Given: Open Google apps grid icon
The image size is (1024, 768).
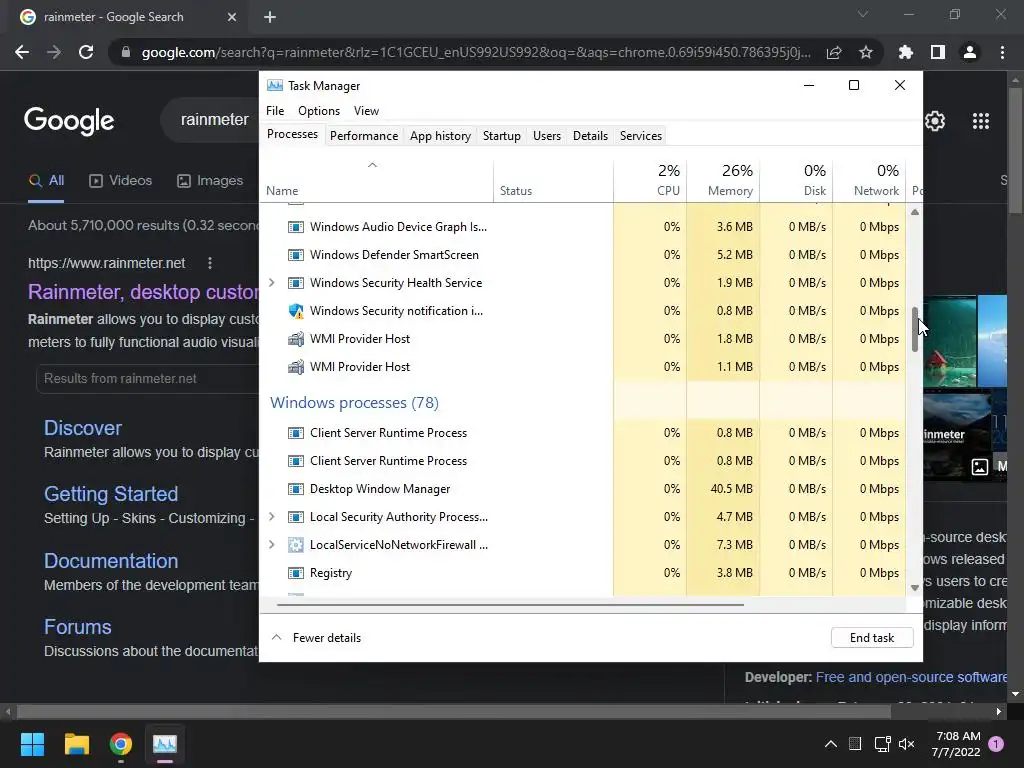Looking at the screenshot, I should (981, 121).
